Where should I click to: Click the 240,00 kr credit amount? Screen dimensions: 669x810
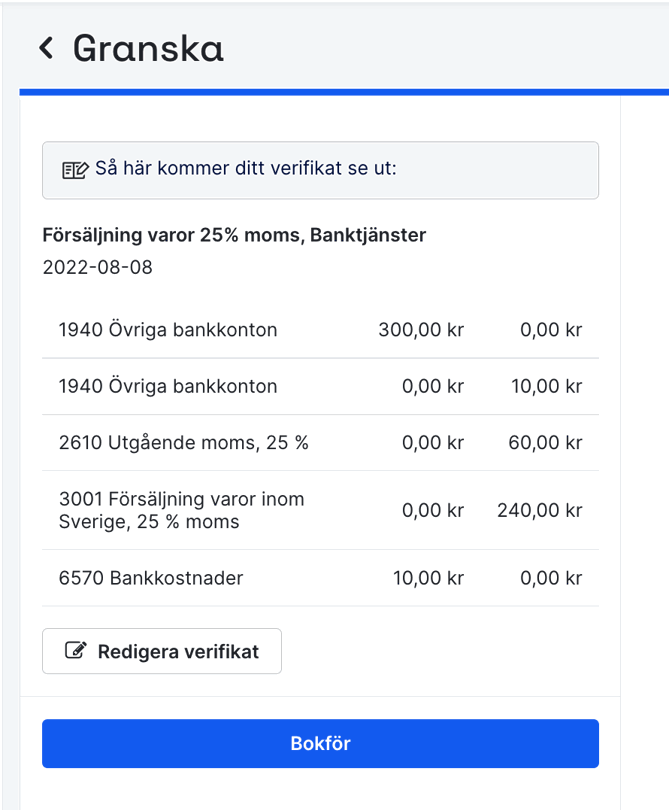coord(540,510)
